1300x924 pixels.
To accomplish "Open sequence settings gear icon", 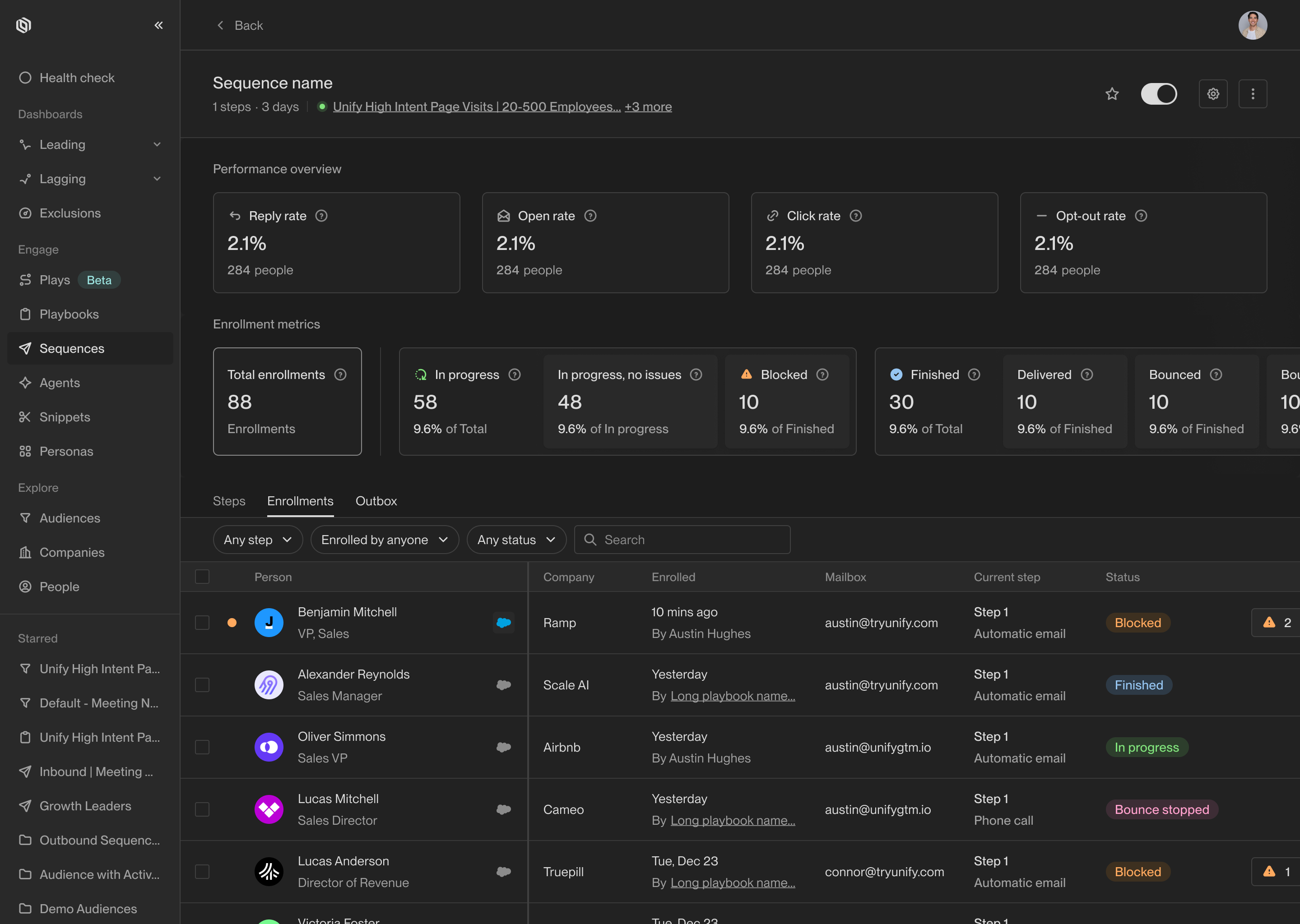I will click(x=1213, y=94).
